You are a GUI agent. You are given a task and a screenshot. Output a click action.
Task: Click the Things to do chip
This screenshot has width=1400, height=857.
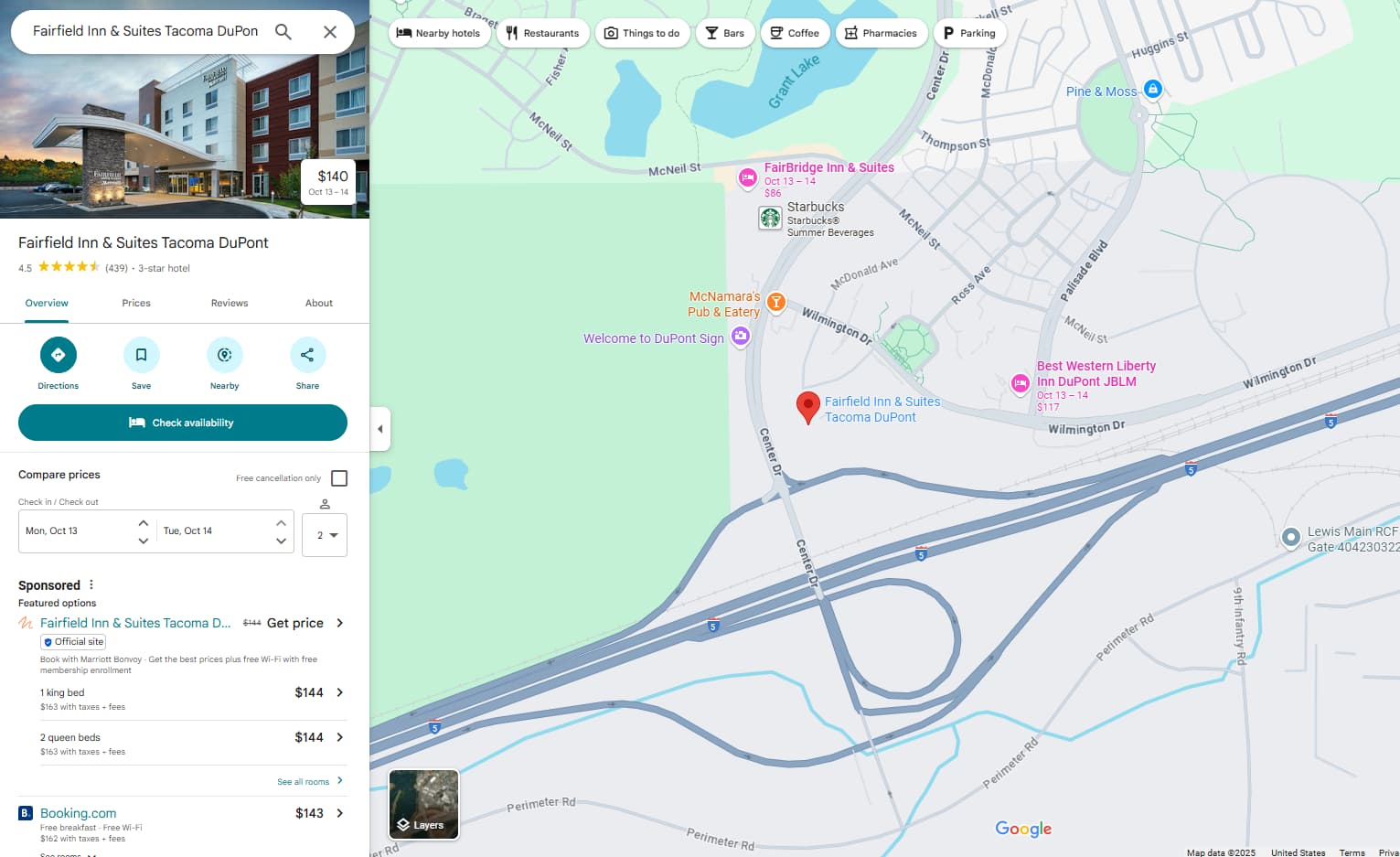point(642,33)
